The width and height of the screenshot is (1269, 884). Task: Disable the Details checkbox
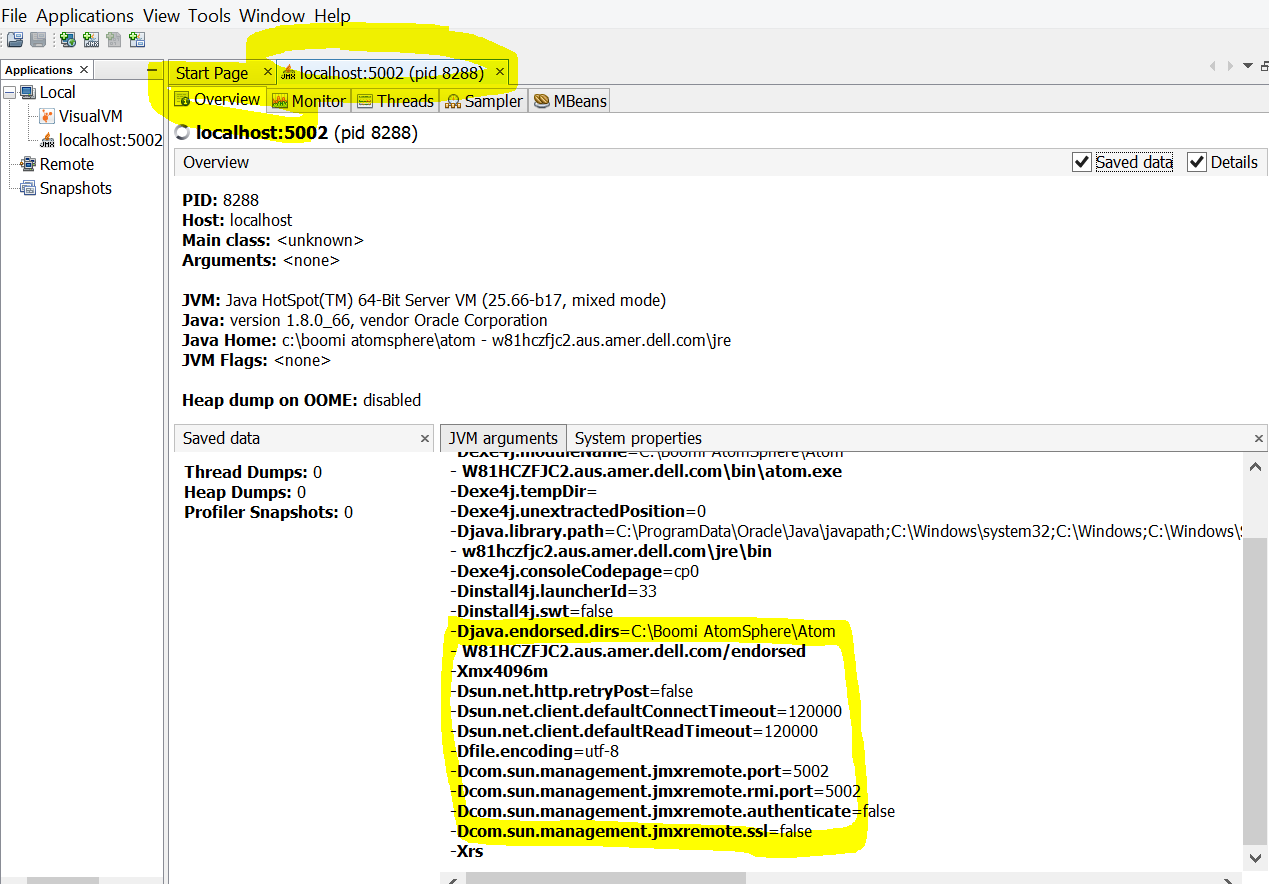point(1197,161)
